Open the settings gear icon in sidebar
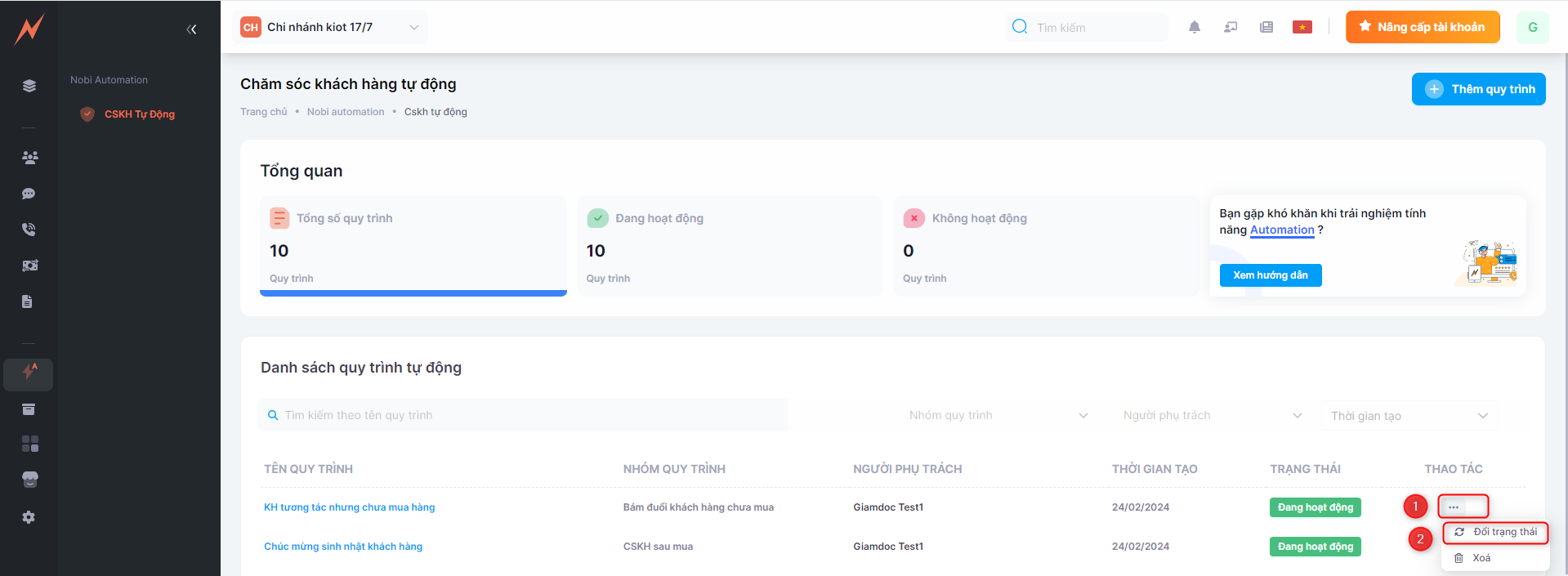 [x=29, y=517]
